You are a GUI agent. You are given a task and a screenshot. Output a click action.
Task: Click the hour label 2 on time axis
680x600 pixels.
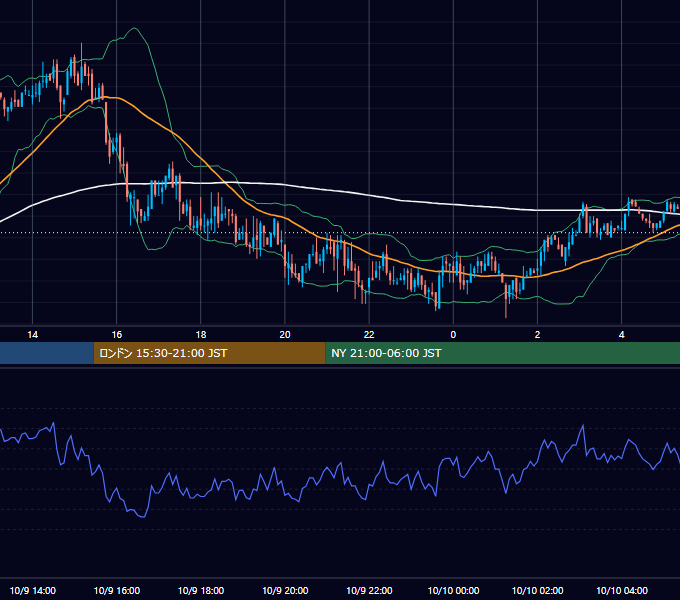tap(537, 334)
